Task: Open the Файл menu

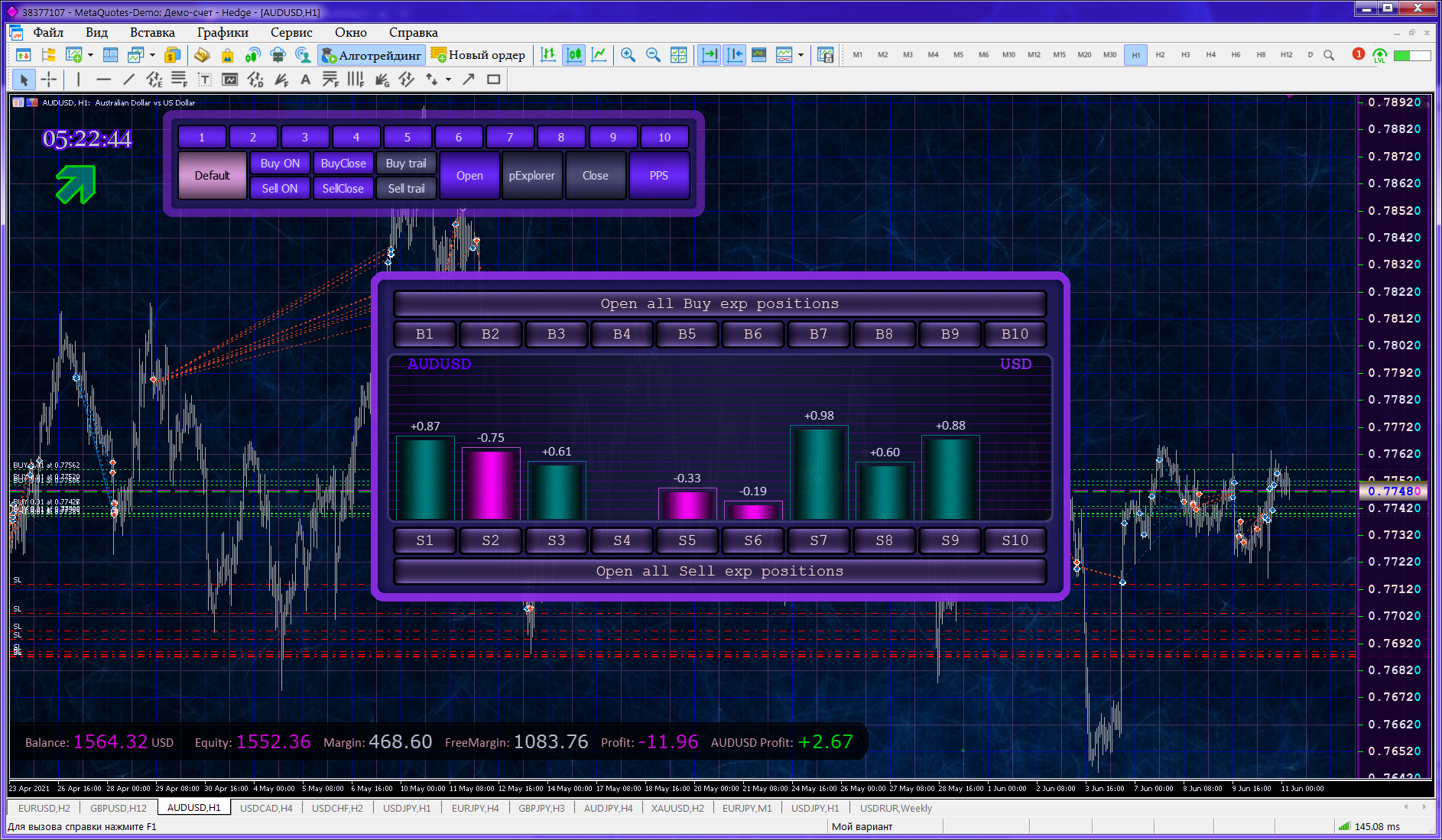Action: pos(48,32)
